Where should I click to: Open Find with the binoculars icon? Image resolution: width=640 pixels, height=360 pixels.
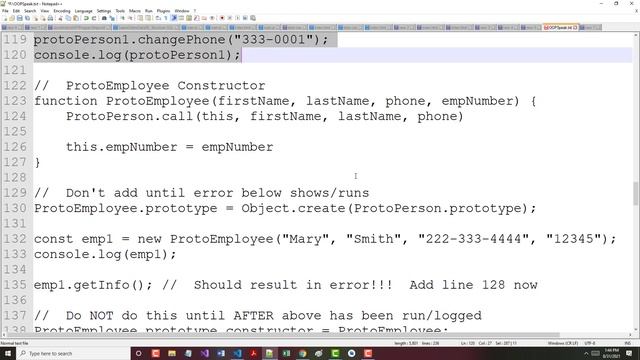click(x=104, y=18)
